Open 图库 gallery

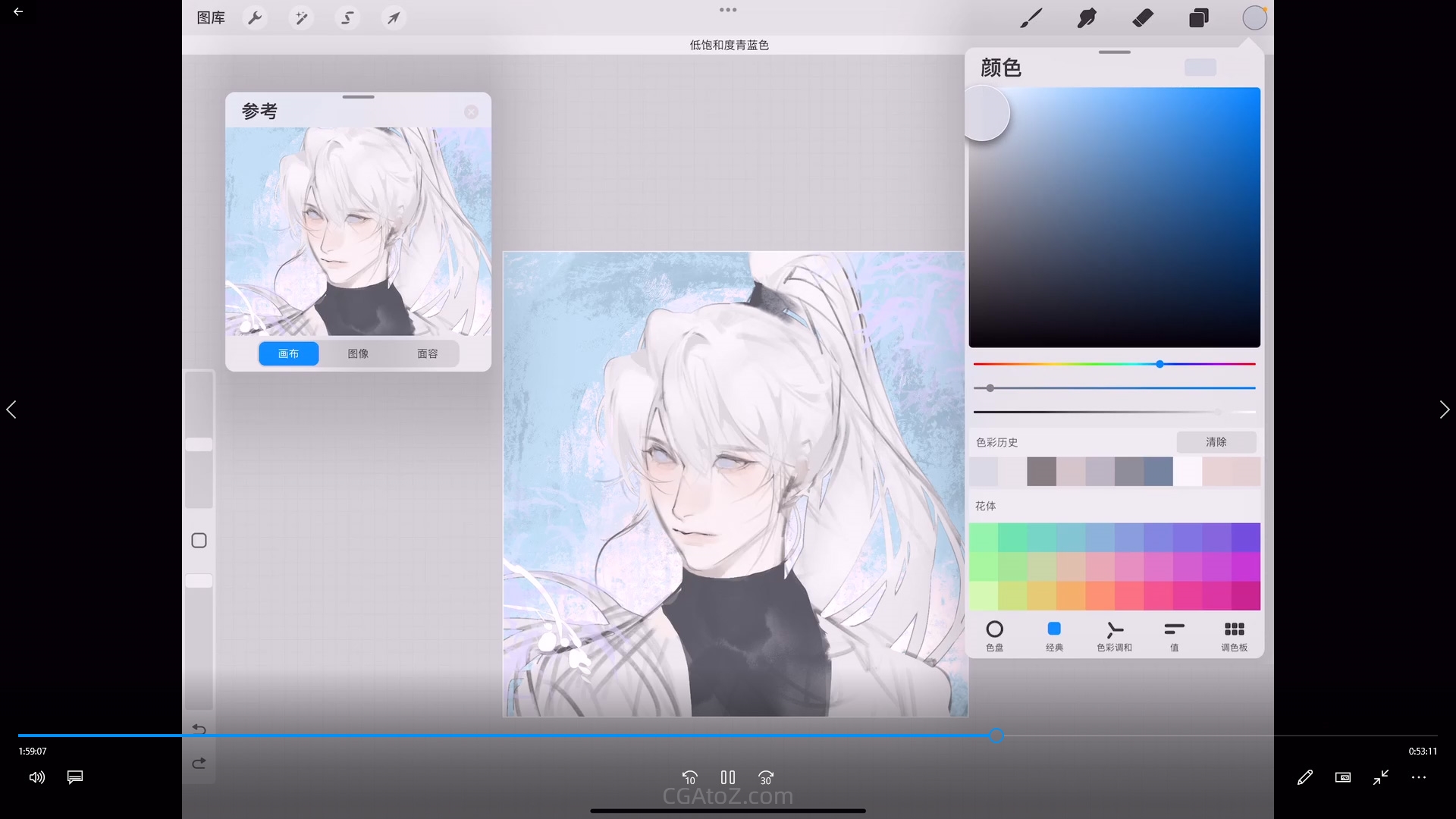(211, 17)
